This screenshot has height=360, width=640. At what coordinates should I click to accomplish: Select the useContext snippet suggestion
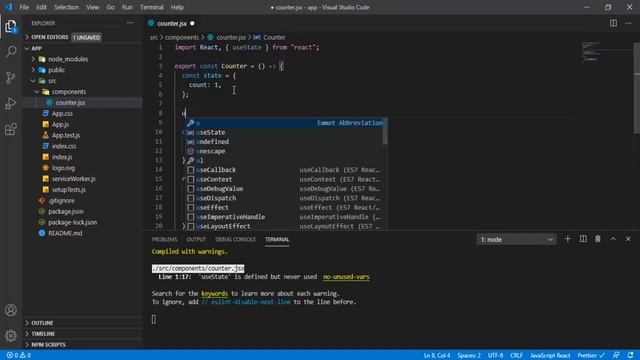click(x=284, y=179)
